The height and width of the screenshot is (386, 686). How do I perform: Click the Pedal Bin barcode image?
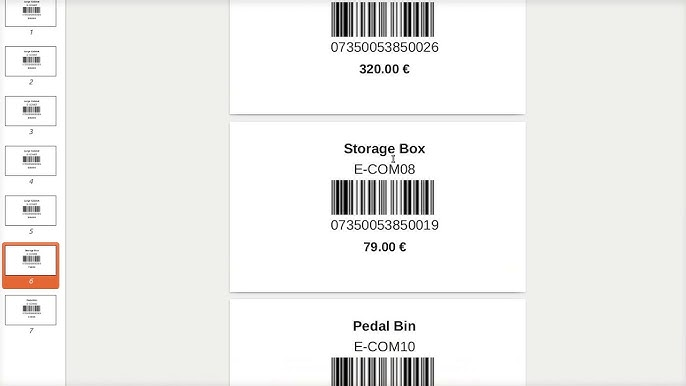[382, 372]
